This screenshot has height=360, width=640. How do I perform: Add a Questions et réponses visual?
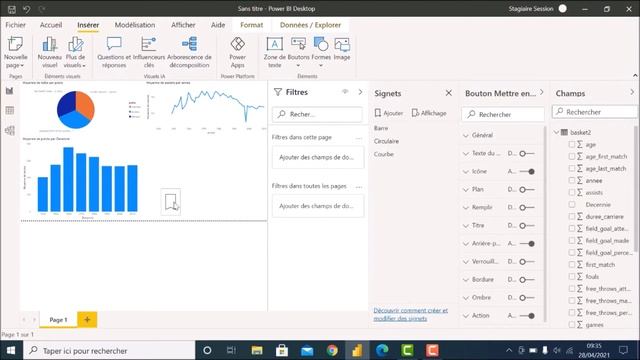tap(114, 52)
